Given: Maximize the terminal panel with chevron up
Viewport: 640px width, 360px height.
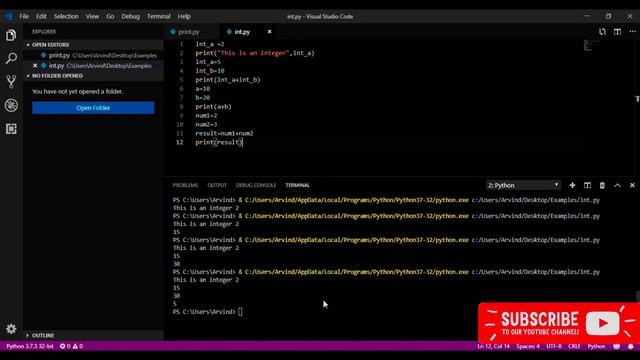Looking at the screenshot, I should pos(617,185).
